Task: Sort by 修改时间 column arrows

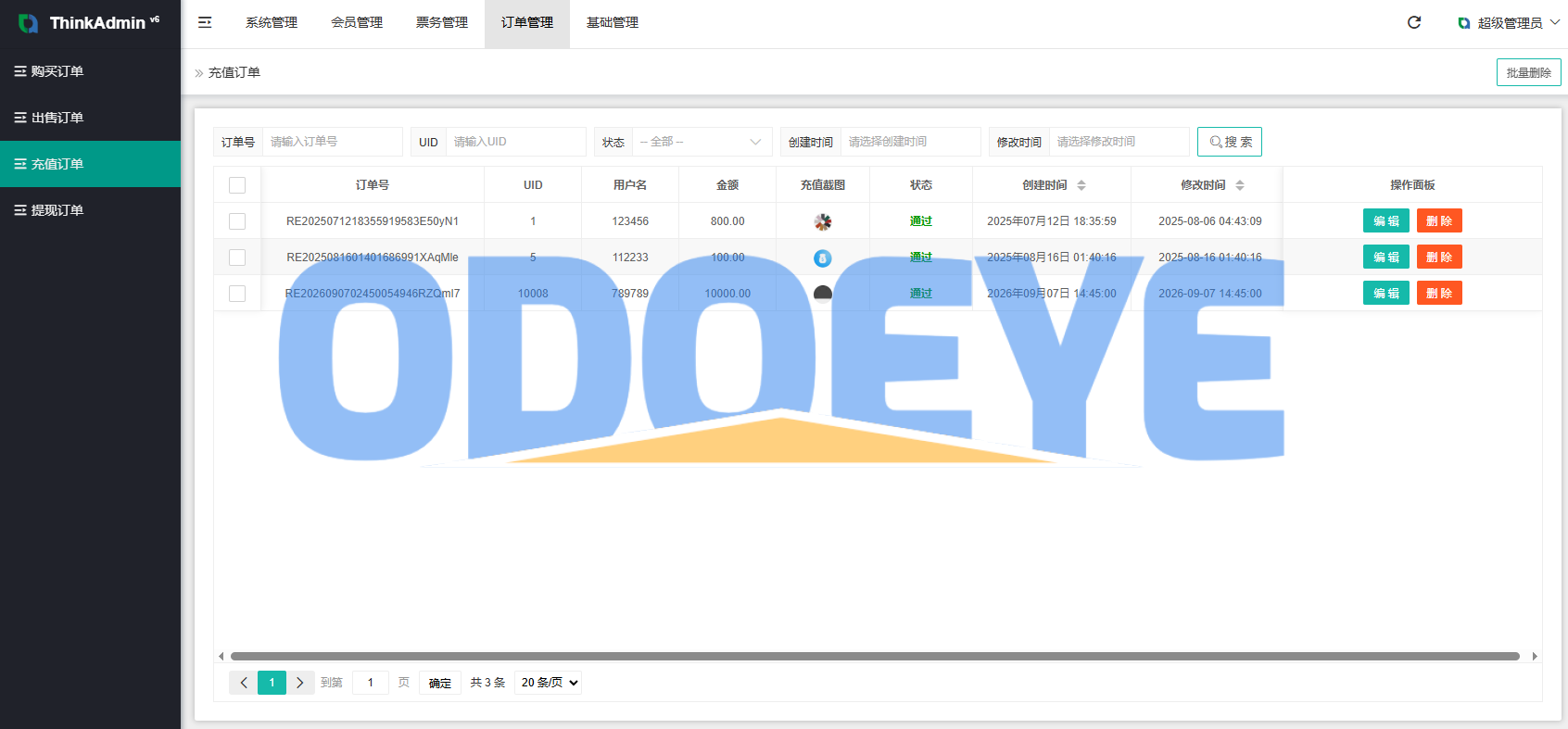Action: pos(1240,185)
